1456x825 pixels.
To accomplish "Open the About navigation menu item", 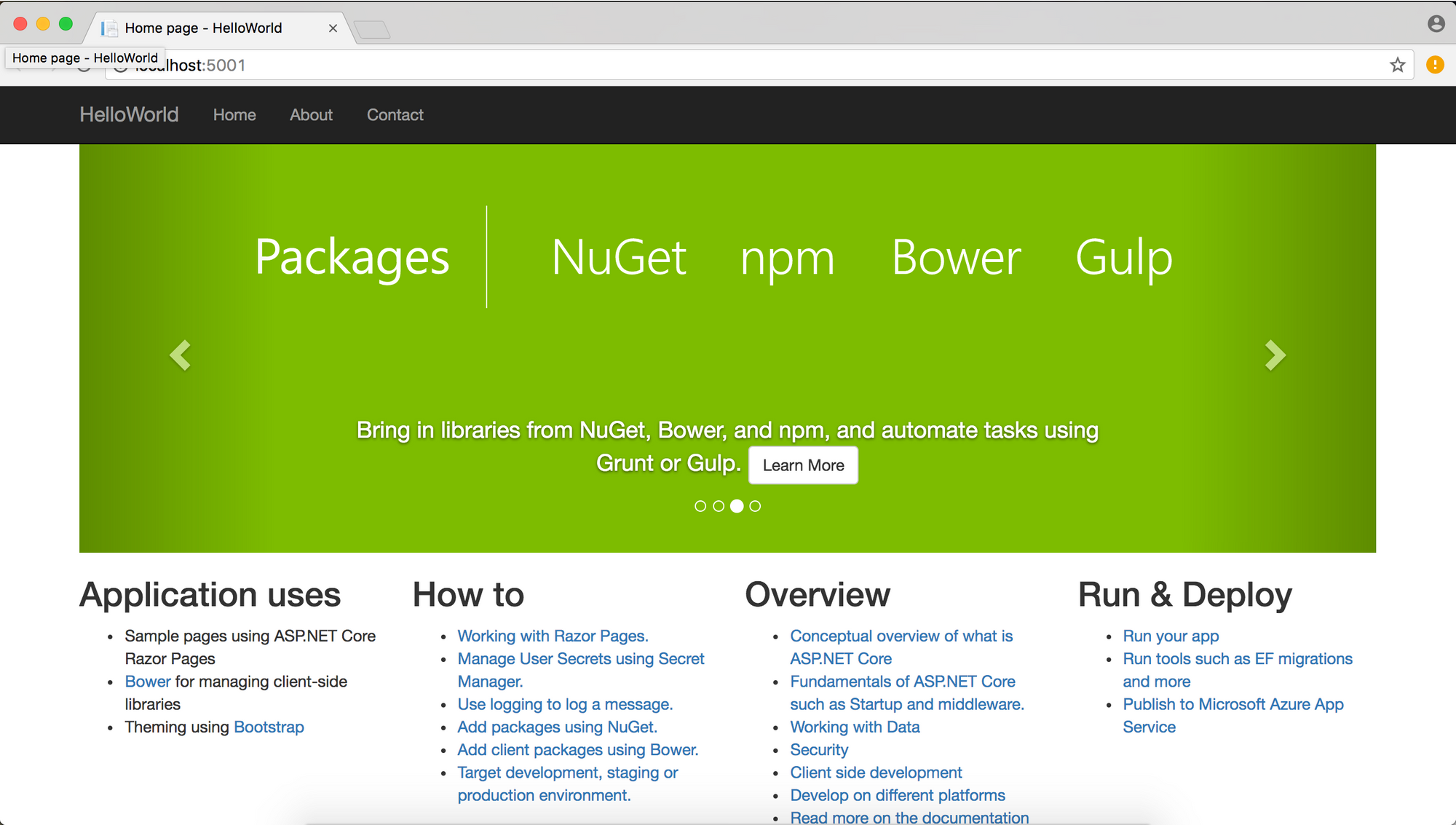I will click(311, 115).
